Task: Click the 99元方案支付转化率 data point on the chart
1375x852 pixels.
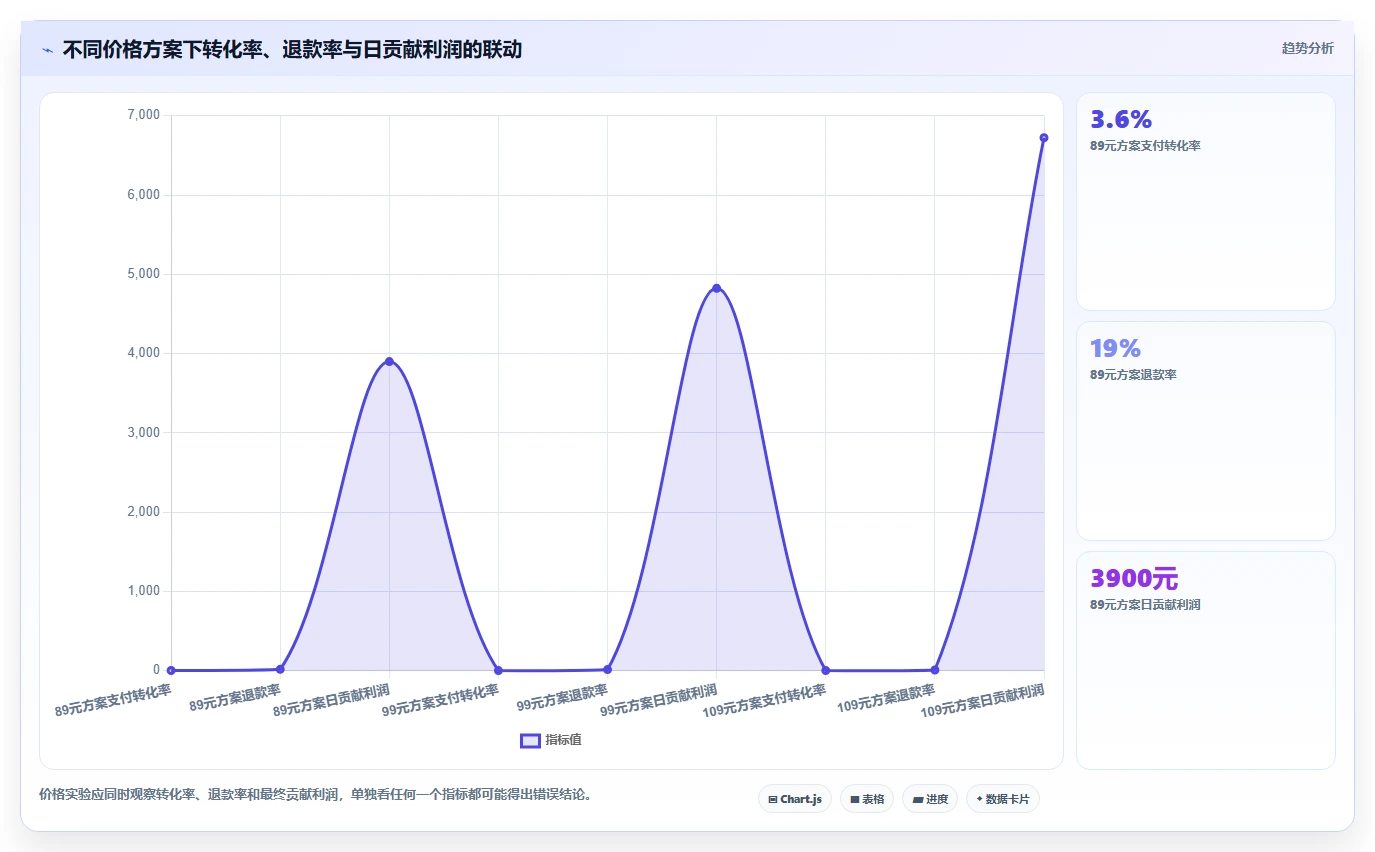Action: (x=498, y=670)
